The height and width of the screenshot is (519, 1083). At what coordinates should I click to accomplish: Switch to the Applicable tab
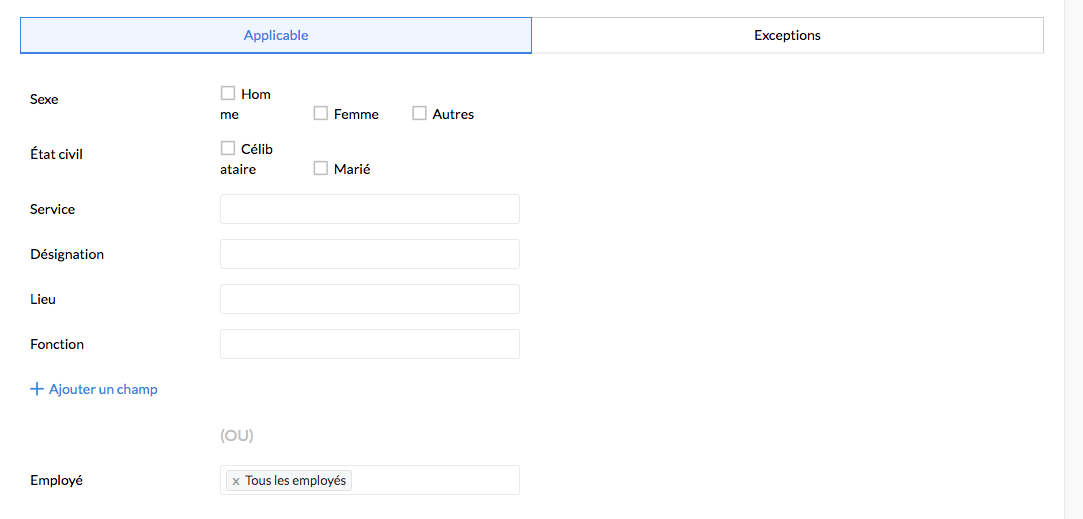(x=276, y=35)
